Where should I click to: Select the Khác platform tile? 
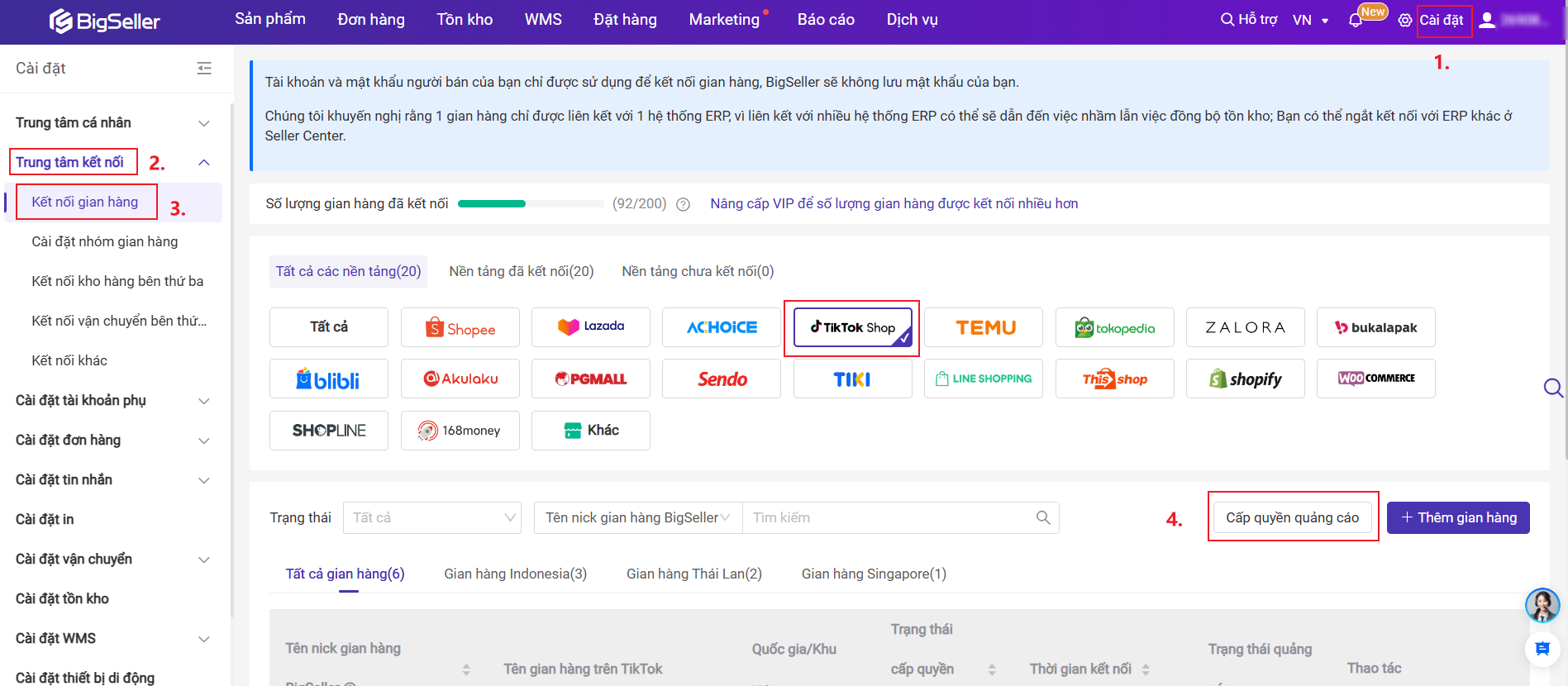590,431
